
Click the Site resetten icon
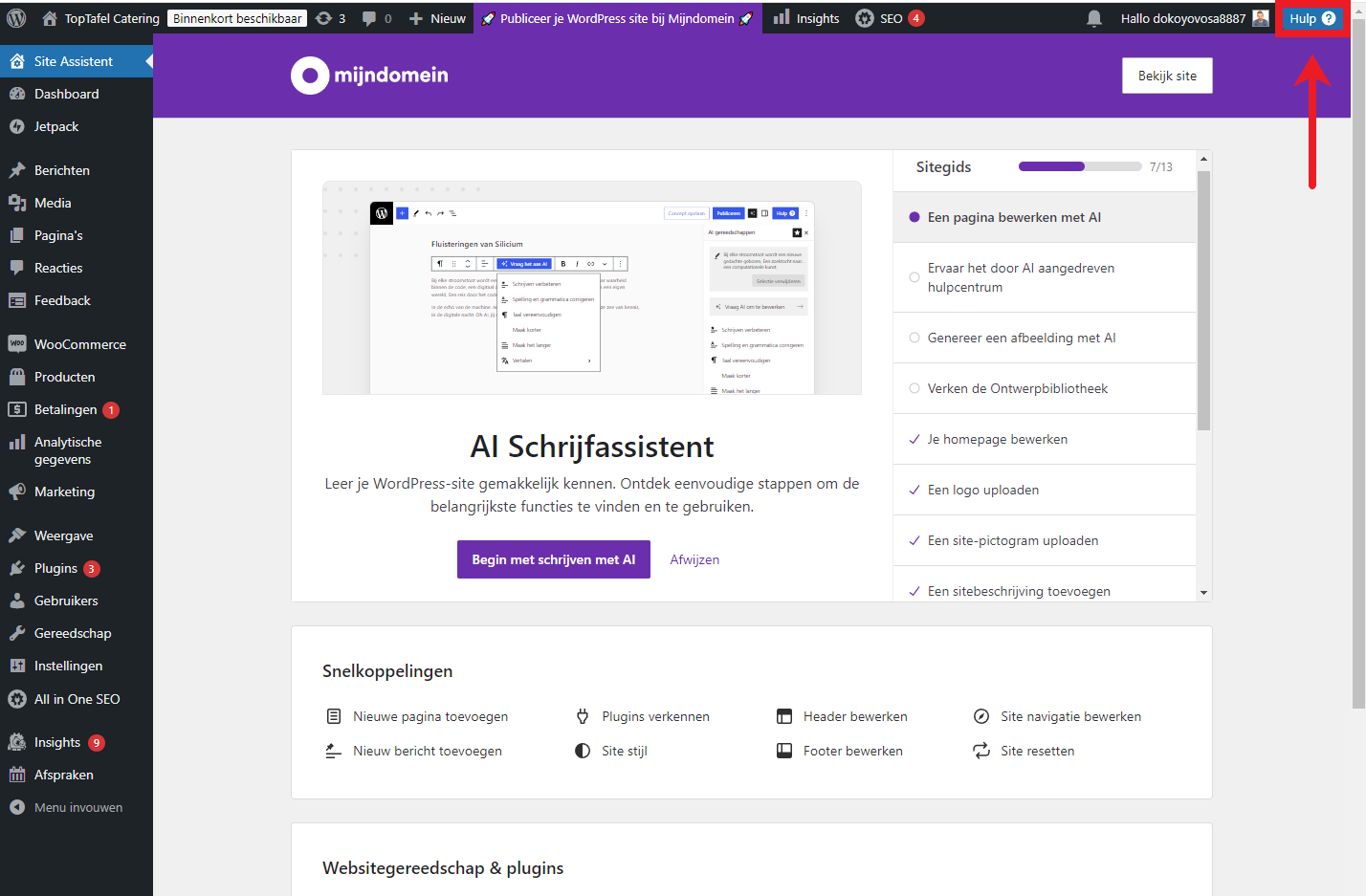[981, 751]
